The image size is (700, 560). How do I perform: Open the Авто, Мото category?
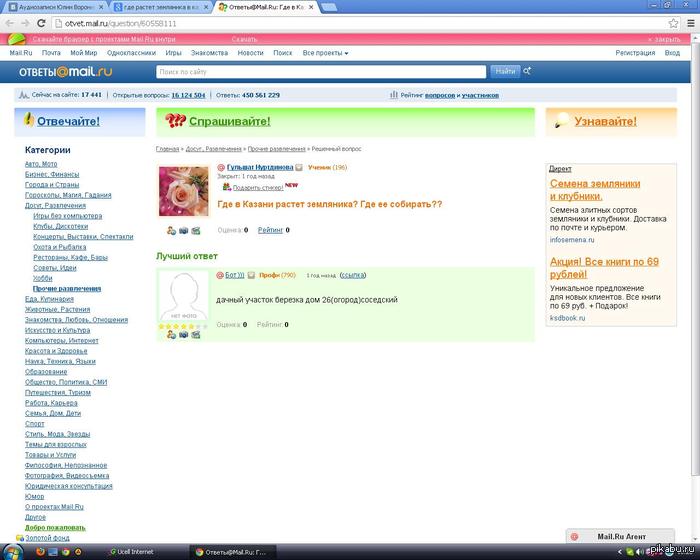tap(41, 164)
